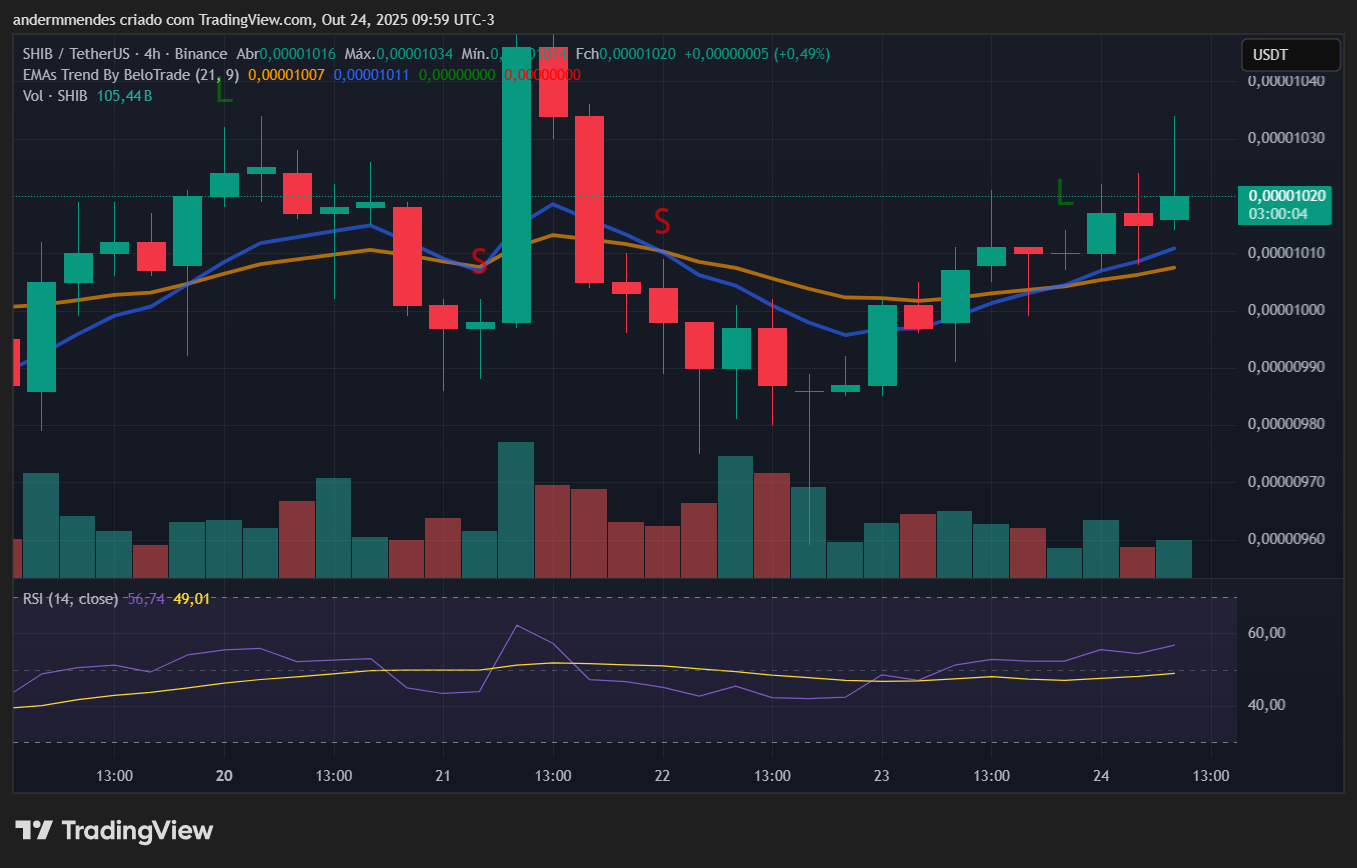Click the most recent candle on the chart
The height and width of the screenshot is (868, 1357).
1174,207
